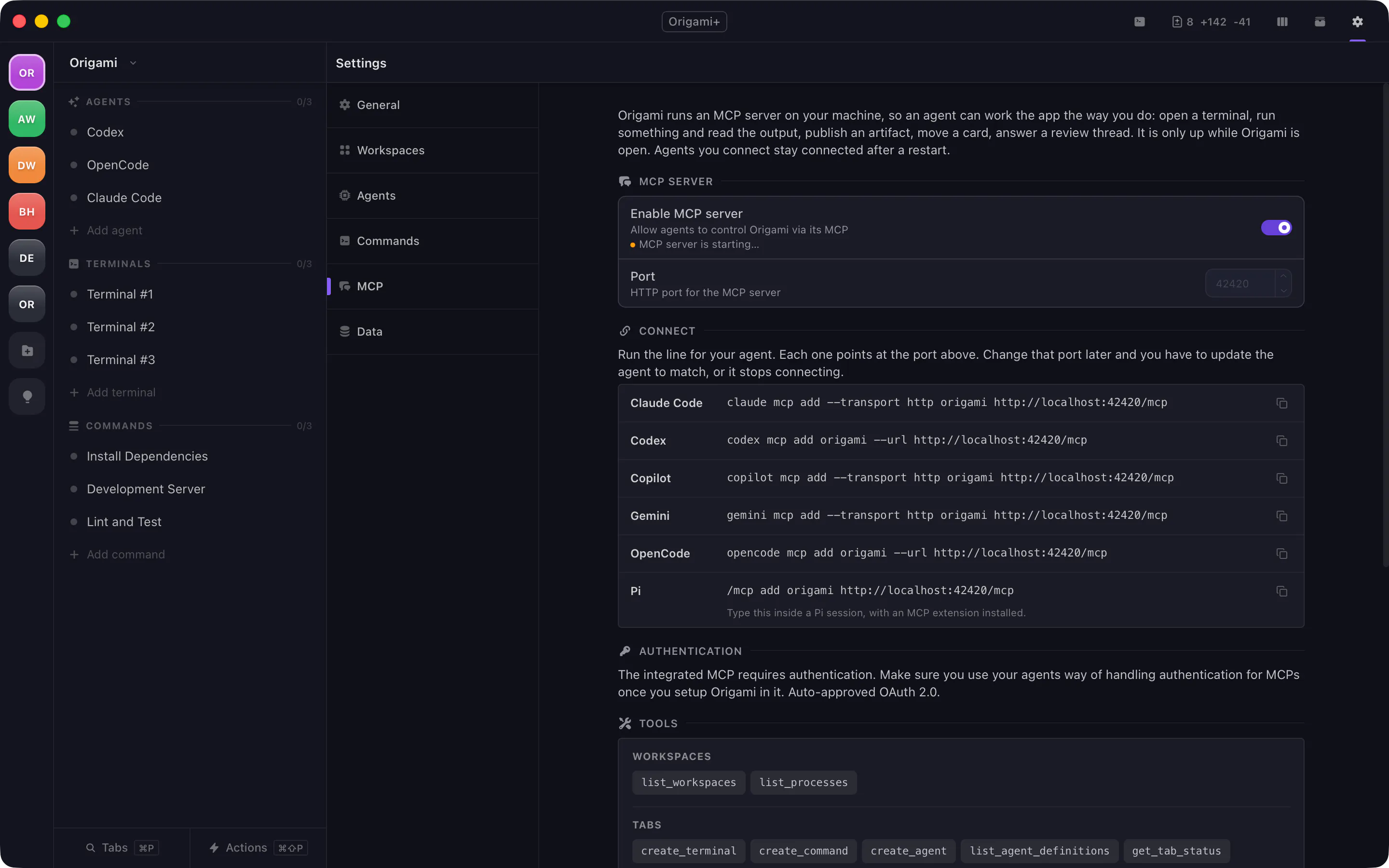Copy the Pi /mcp add command
This screenshot has height=868, width=1389.
(x=1281, y=591)
